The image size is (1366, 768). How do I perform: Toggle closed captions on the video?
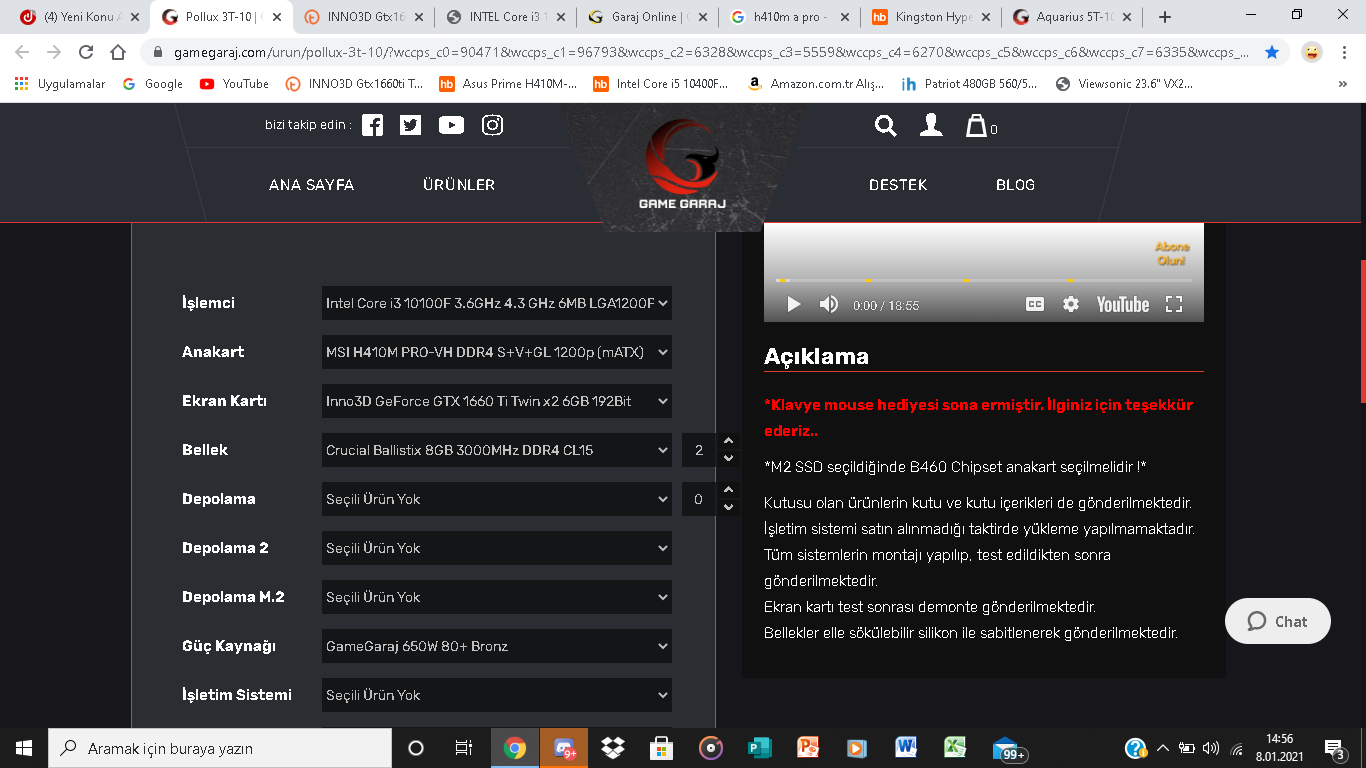pos(1035,304)
